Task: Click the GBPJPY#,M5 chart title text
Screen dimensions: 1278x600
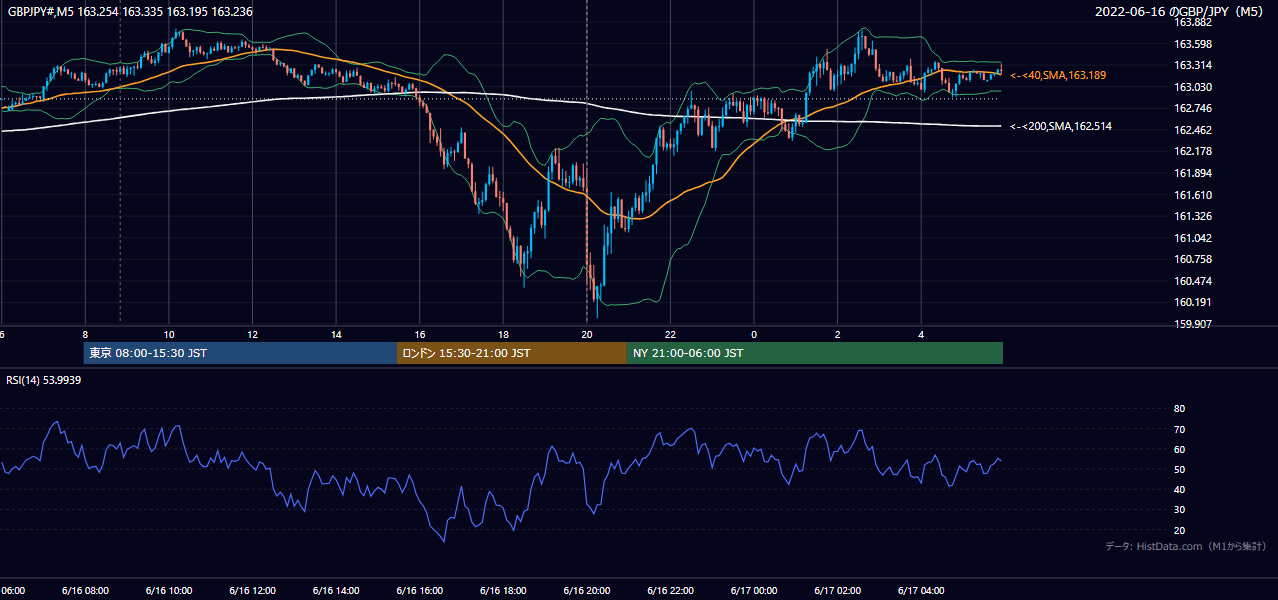Action: (130, 10)
